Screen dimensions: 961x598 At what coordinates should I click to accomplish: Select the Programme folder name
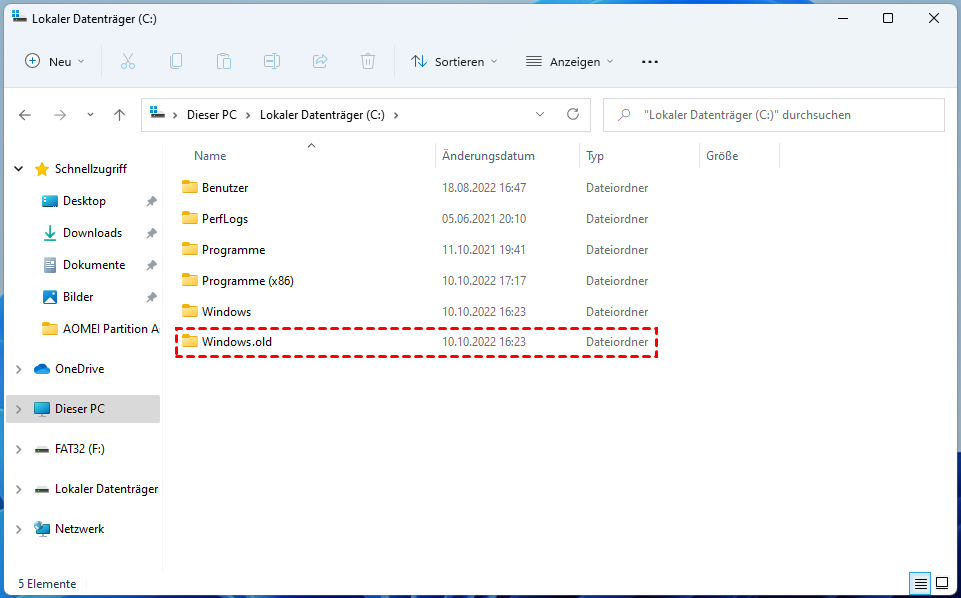click(x=234, y=249)
